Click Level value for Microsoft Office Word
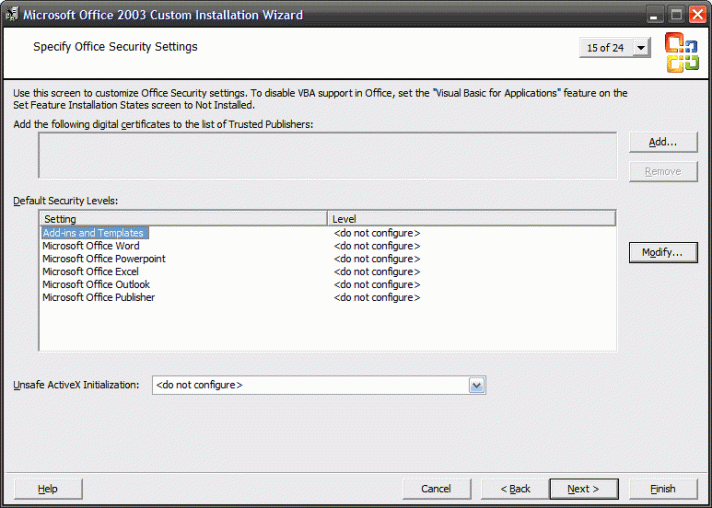Viewport: 712px width, 508px height. (377, 246)
